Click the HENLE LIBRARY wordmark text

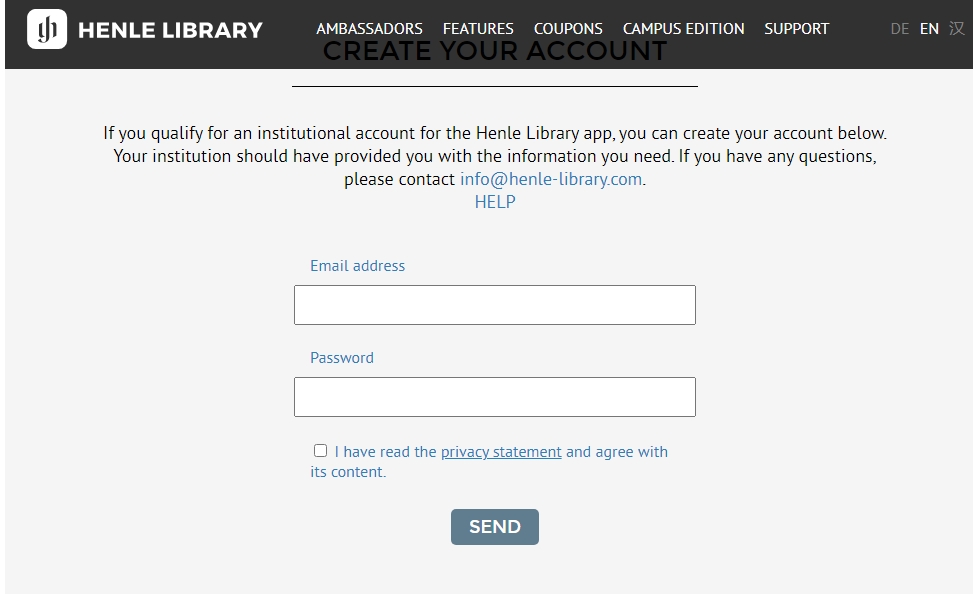coord(170,30)
